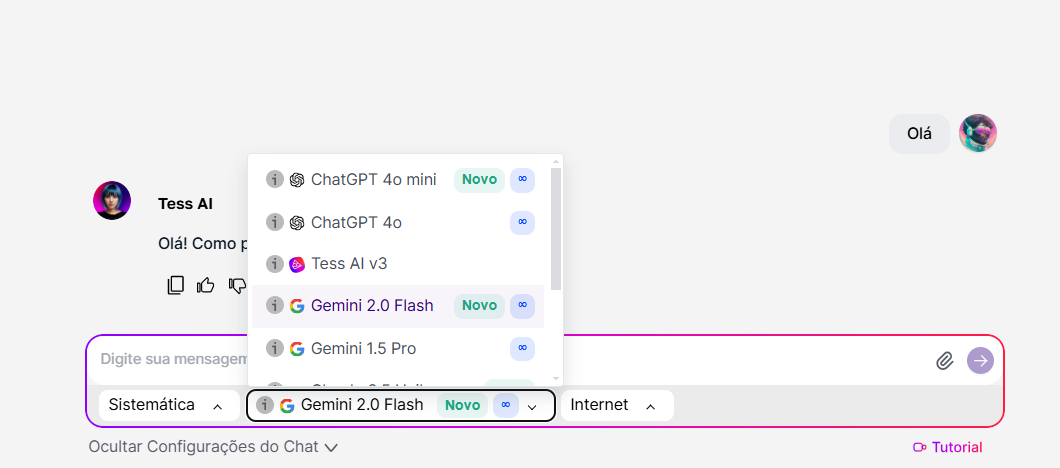Collapse the Gemini 2.0 Flash model selector

[401, 405]
